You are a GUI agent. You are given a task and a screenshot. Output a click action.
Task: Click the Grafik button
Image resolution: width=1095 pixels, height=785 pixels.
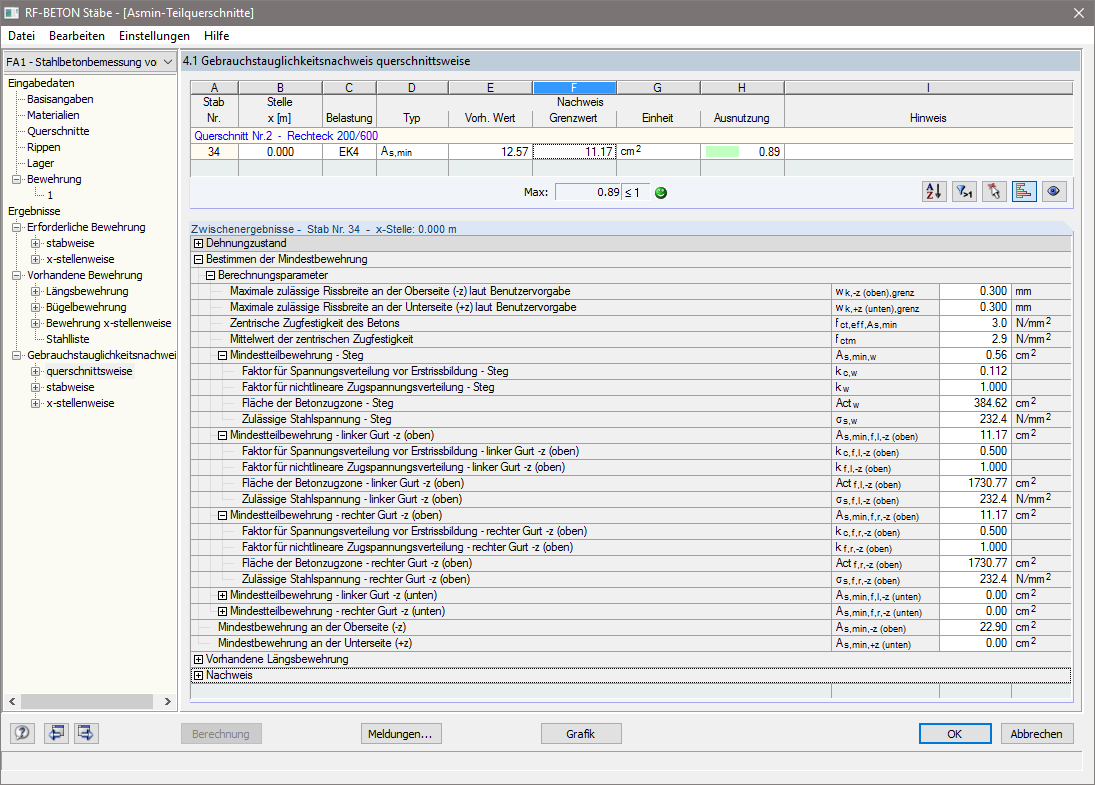coord(581,733)
